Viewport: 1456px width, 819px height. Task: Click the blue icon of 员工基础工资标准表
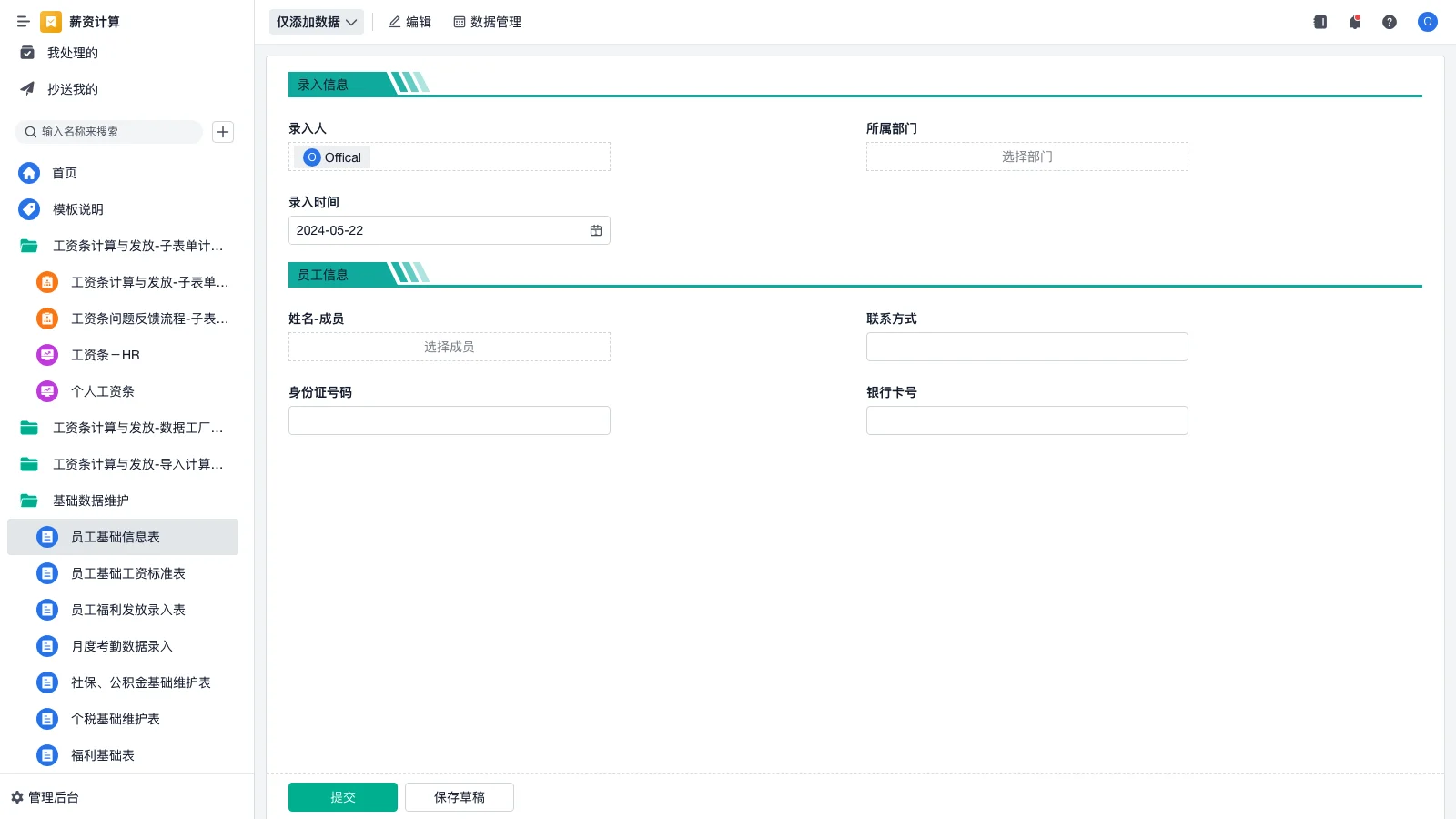click(47, 573)
